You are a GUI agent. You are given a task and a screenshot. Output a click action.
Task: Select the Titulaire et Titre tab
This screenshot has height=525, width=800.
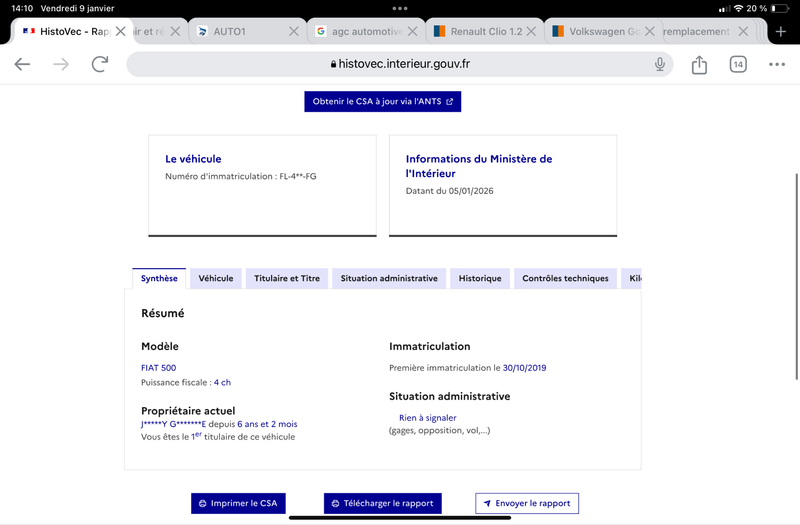pyautogui.click(x=287, y=279)
